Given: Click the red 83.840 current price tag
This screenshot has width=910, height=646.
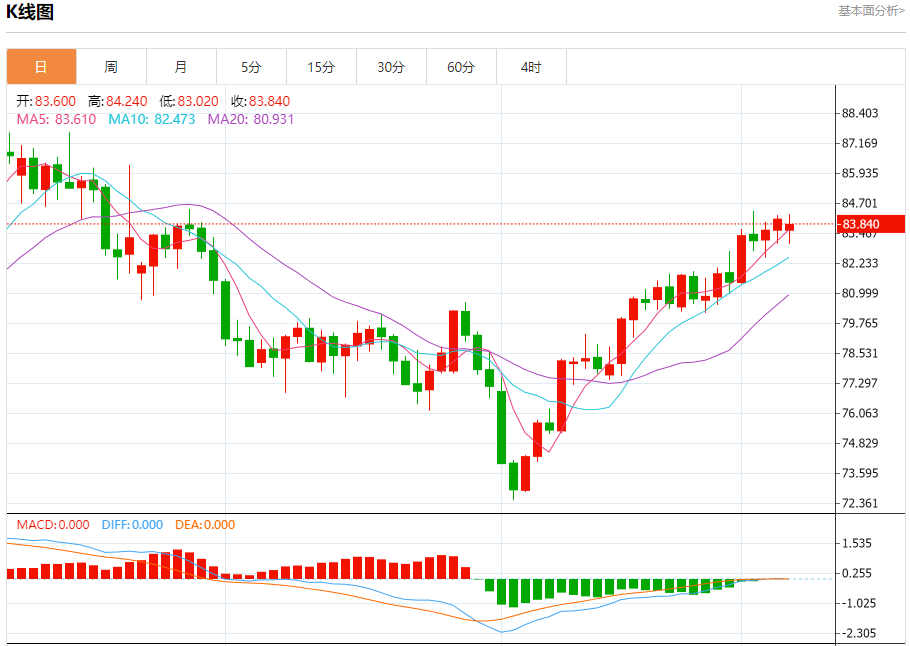Looking at the screenshot, I should pos(871,224).
